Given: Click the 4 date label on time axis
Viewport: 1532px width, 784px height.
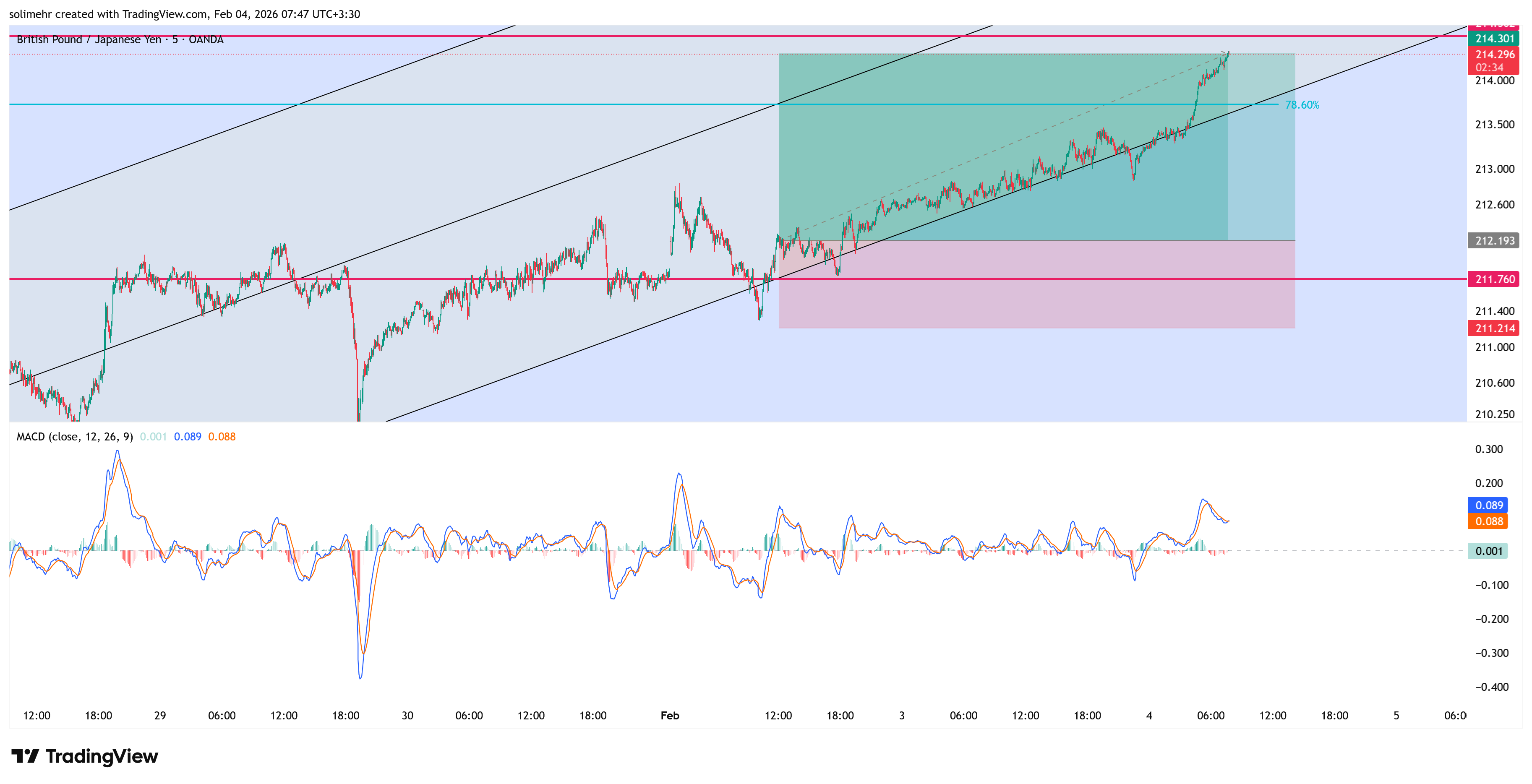Looking at the screenshot, I should coord(1149,716).
